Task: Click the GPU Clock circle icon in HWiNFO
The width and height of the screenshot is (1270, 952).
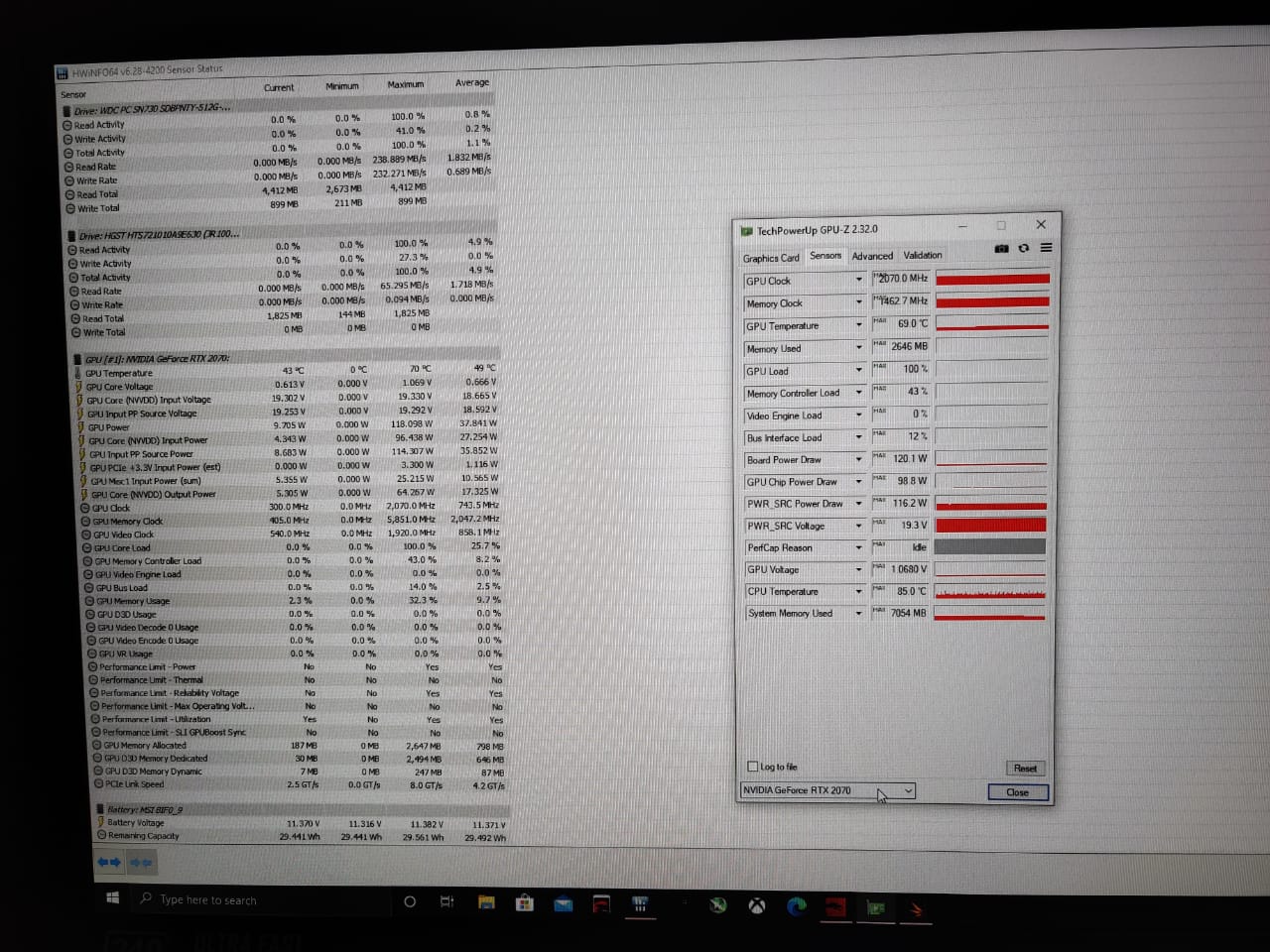Action: coord(85,508)
